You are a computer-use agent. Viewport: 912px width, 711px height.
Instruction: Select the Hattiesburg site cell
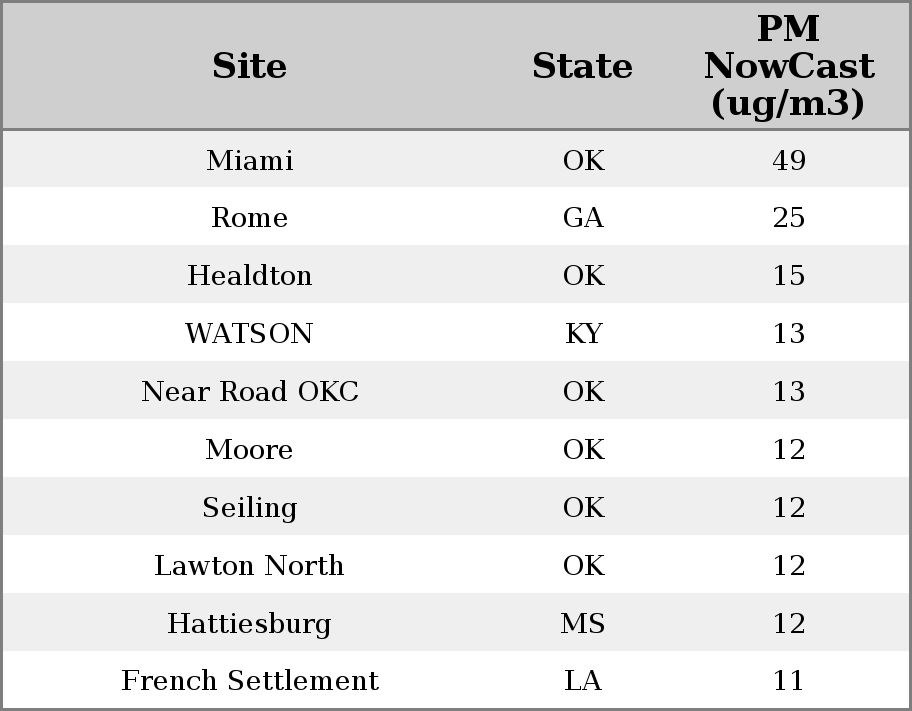[249, 624]
